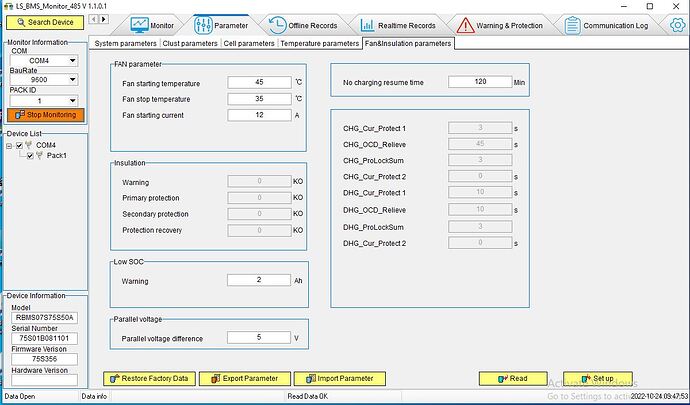Click the Realtime Records chart icon
The height and width of the screenshot is (405, 690).
point(367,25)
